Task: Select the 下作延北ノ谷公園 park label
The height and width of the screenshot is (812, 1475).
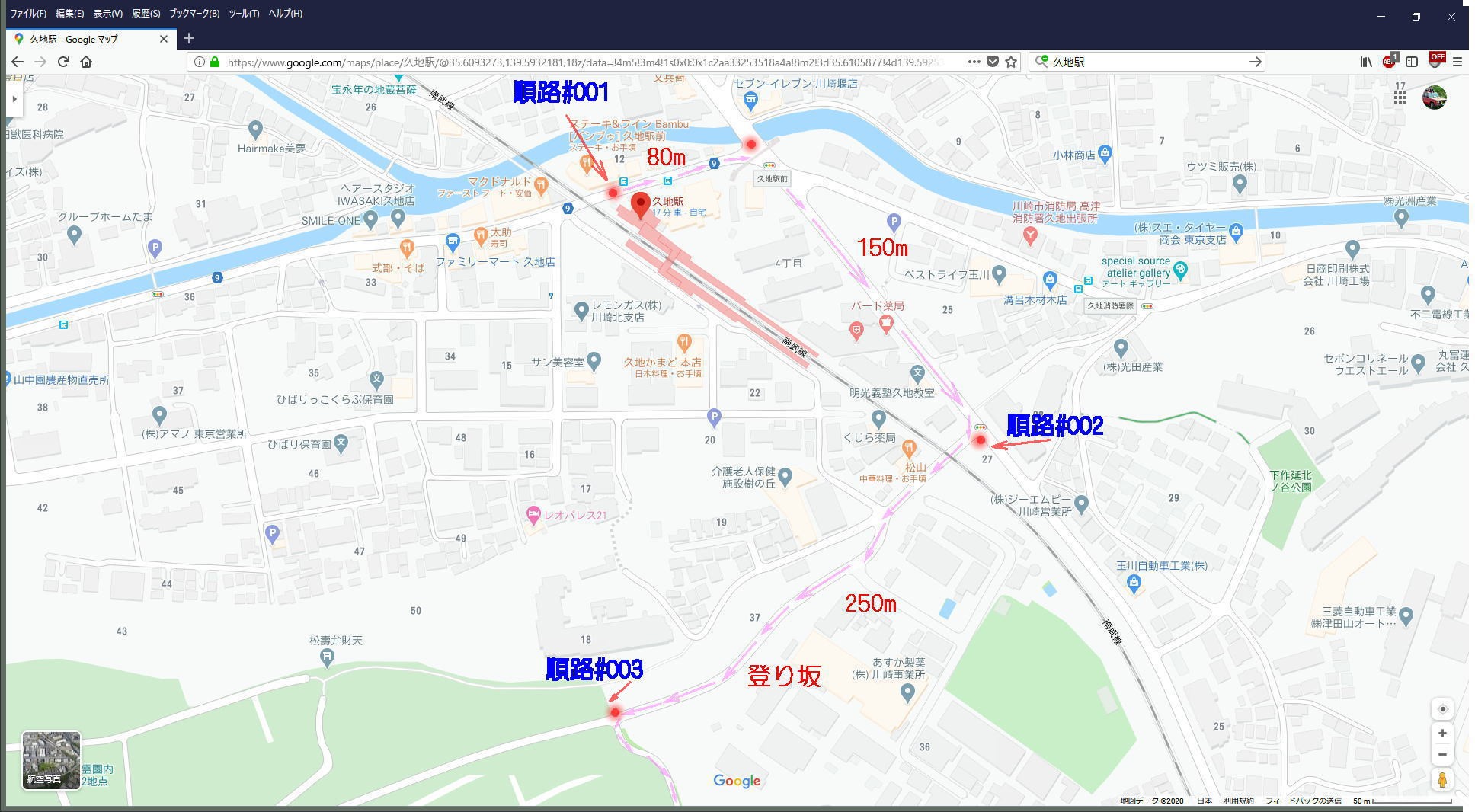Action: [1291, 481]
